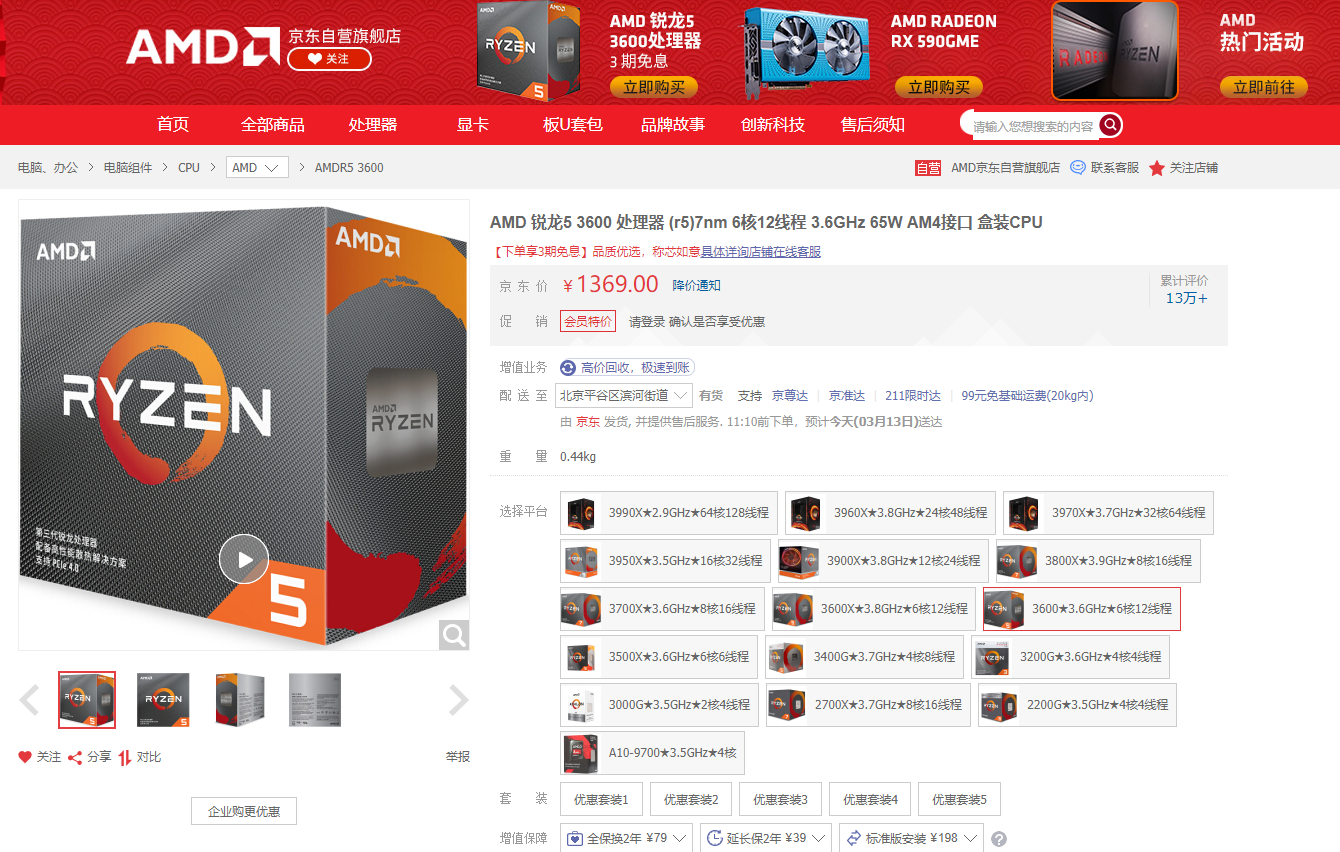Click 立即购买 under the RX 590GME banner
This screenshot has width=1340, height=852.
point(939,87)
